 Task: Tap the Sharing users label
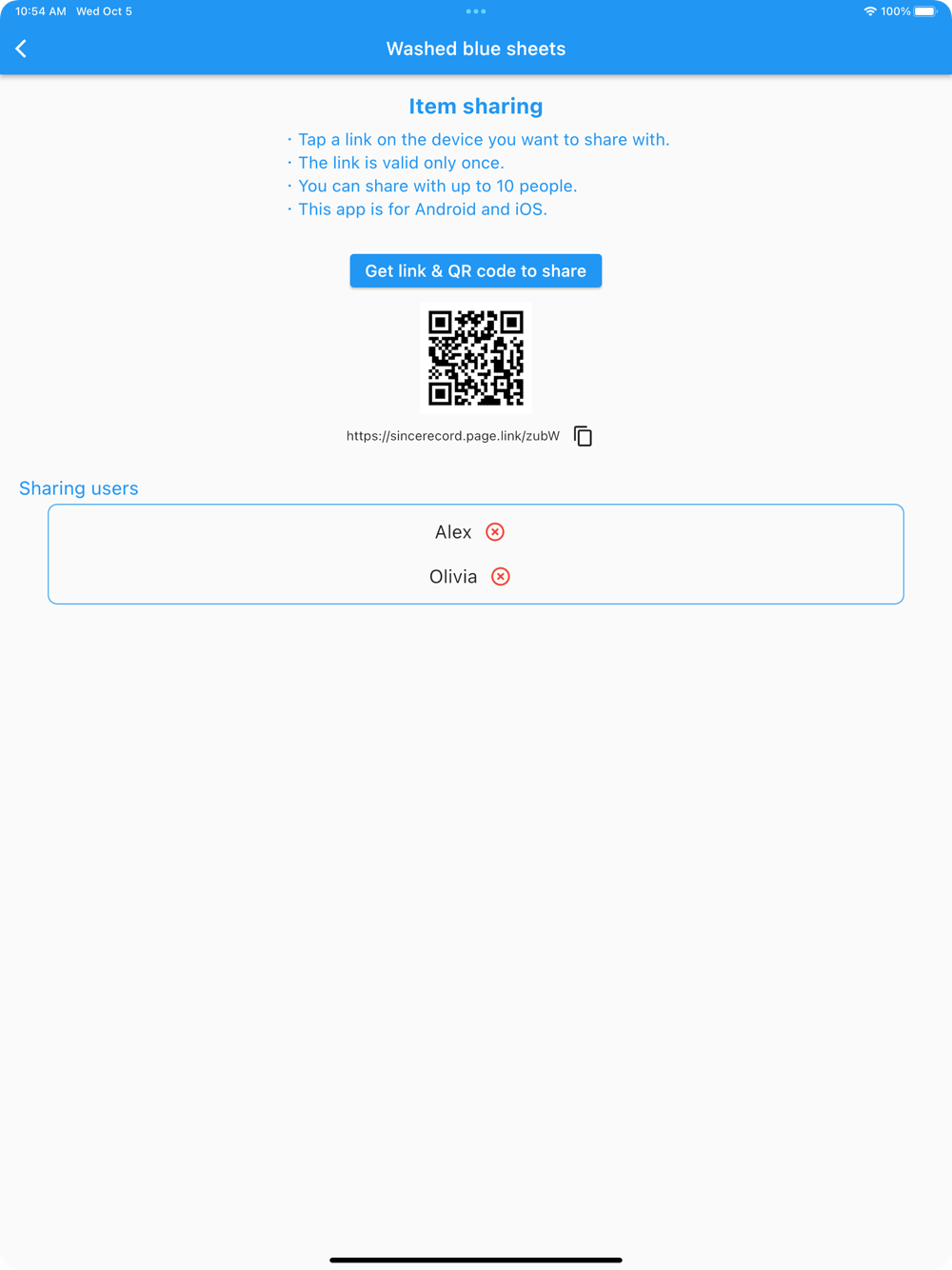(x=79, y=488)
